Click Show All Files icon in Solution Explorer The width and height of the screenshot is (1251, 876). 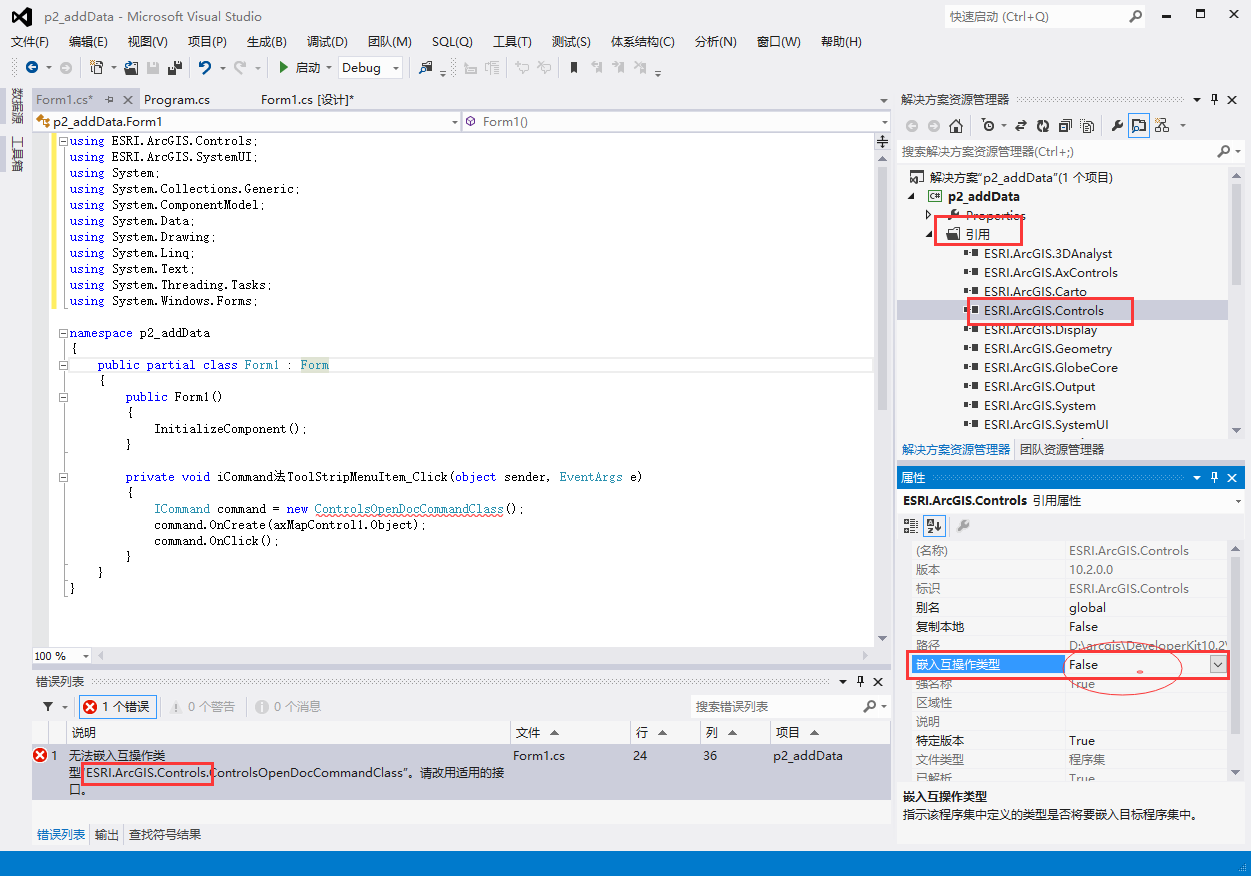click(1087, 125)
